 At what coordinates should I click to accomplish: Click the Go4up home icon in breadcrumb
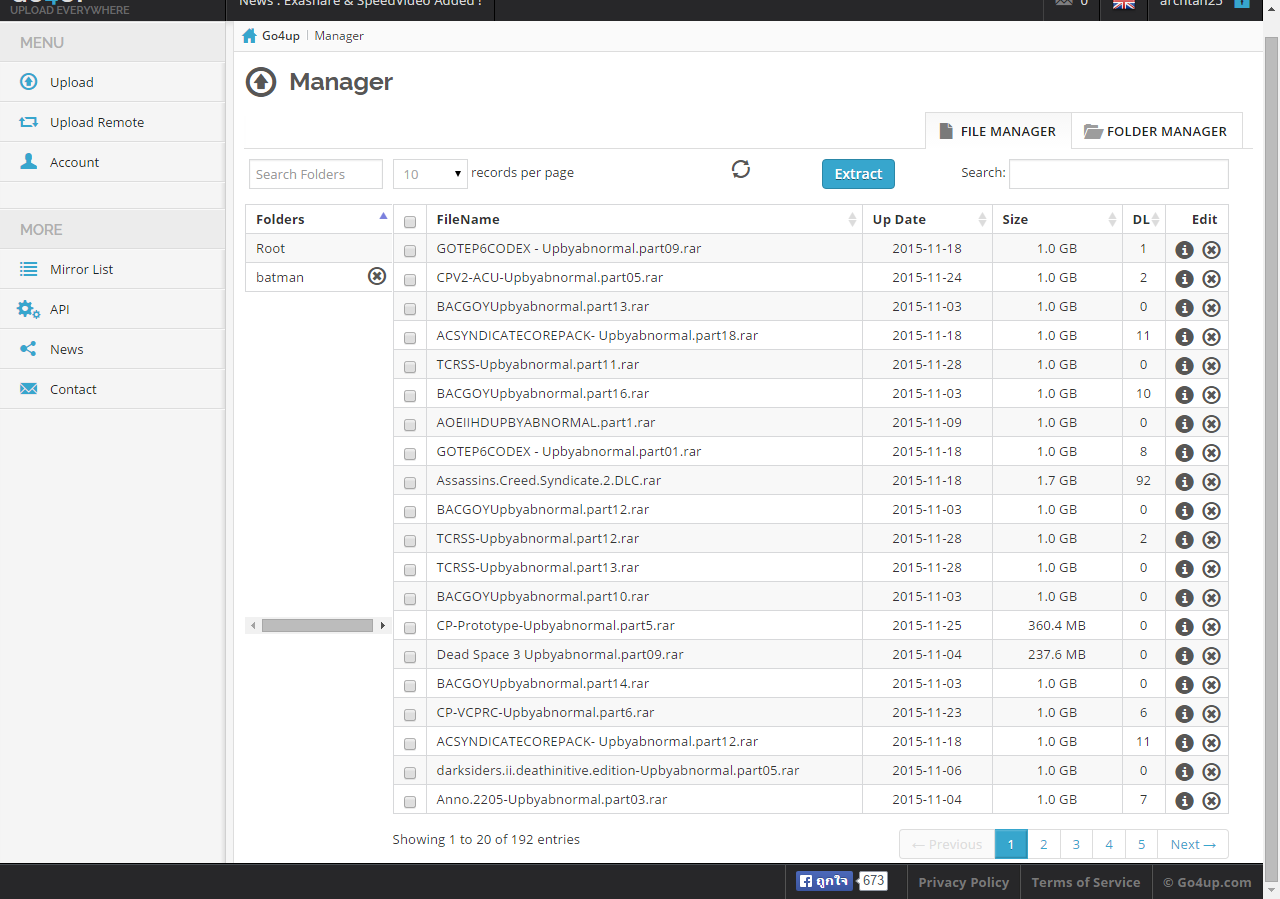coord(250,36)
